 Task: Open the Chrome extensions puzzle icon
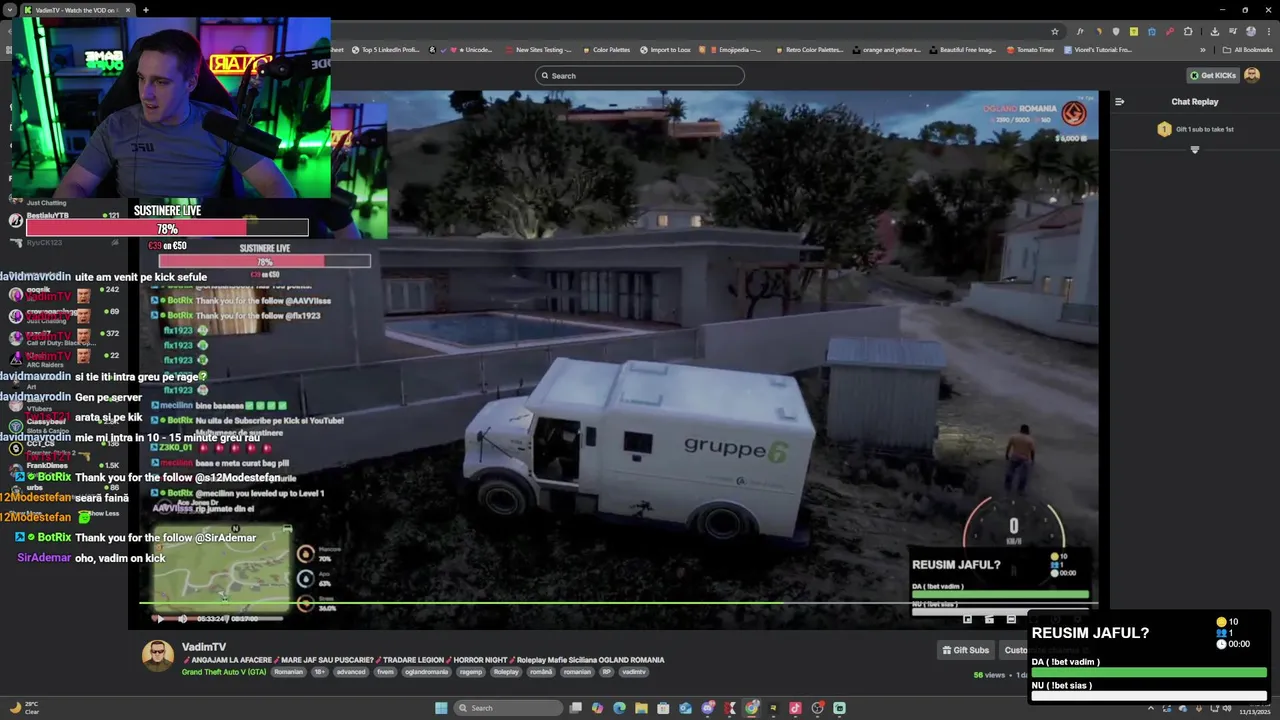pyautogui.click(x=1188, y=32)
